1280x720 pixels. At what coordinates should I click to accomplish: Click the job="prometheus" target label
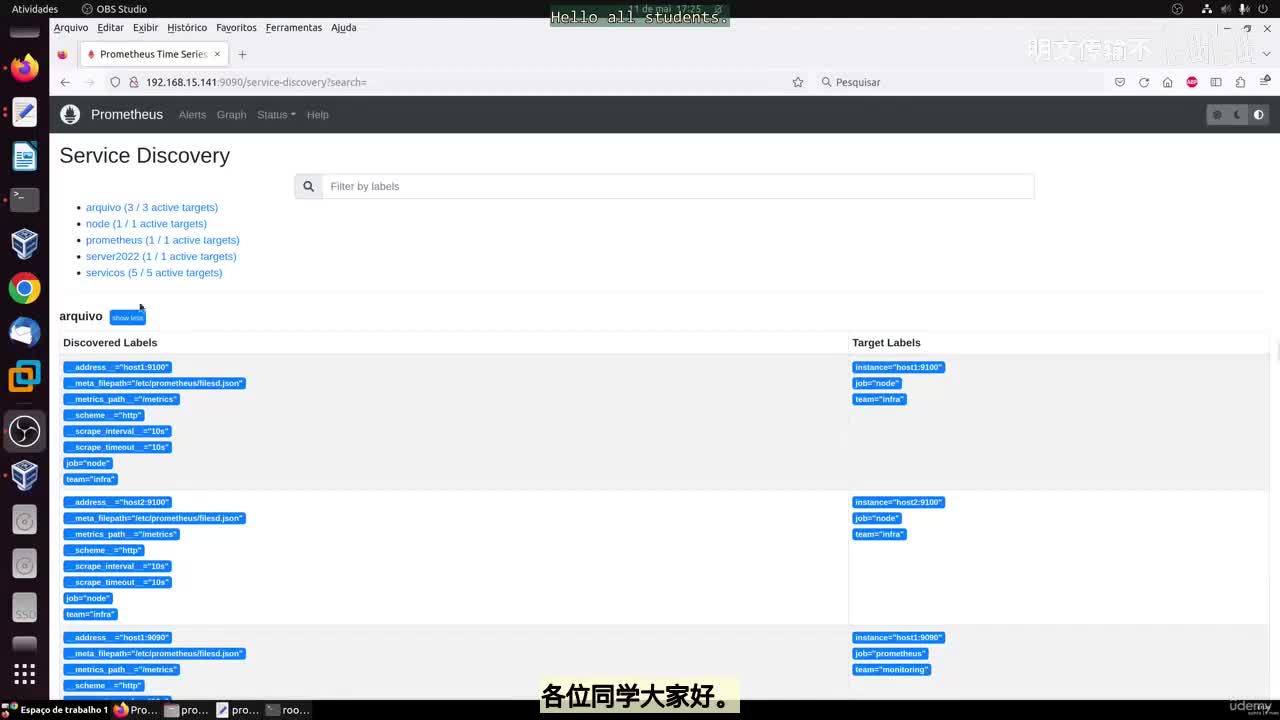pyautogui.click(x=890, y=654)
